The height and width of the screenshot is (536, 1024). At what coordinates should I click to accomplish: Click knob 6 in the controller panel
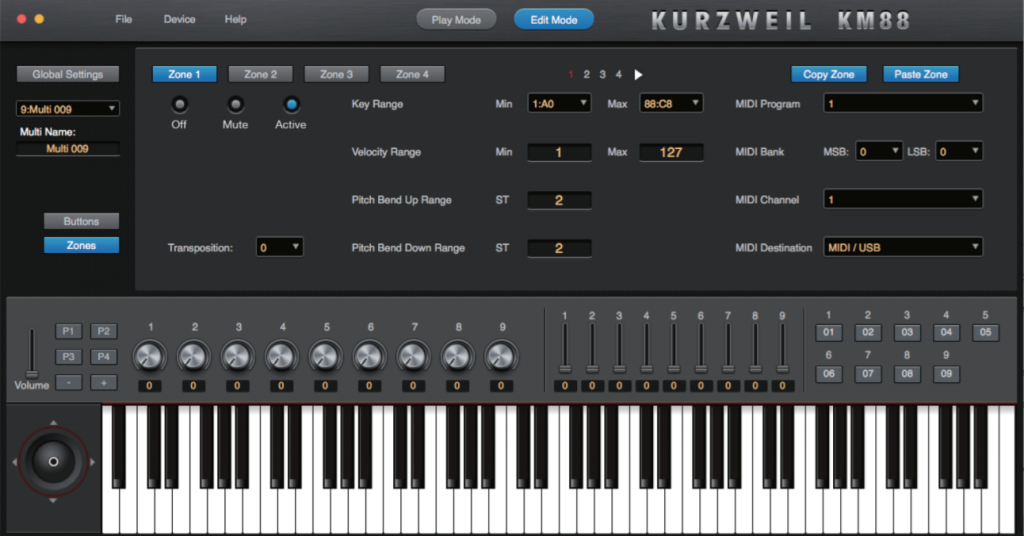[369, 356]
